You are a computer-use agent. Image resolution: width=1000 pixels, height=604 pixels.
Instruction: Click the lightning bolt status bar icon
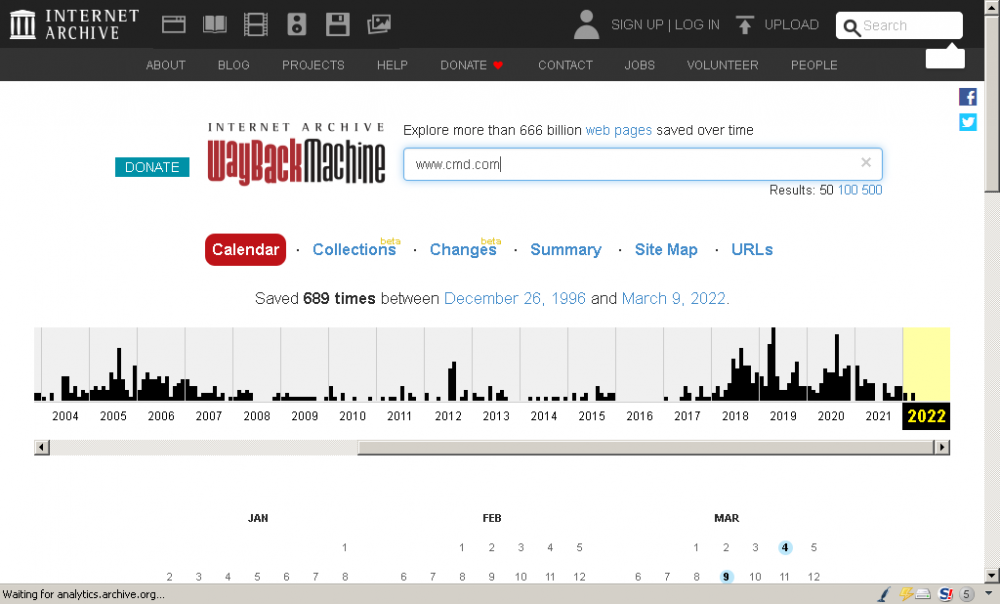click(x=905, y=594)
